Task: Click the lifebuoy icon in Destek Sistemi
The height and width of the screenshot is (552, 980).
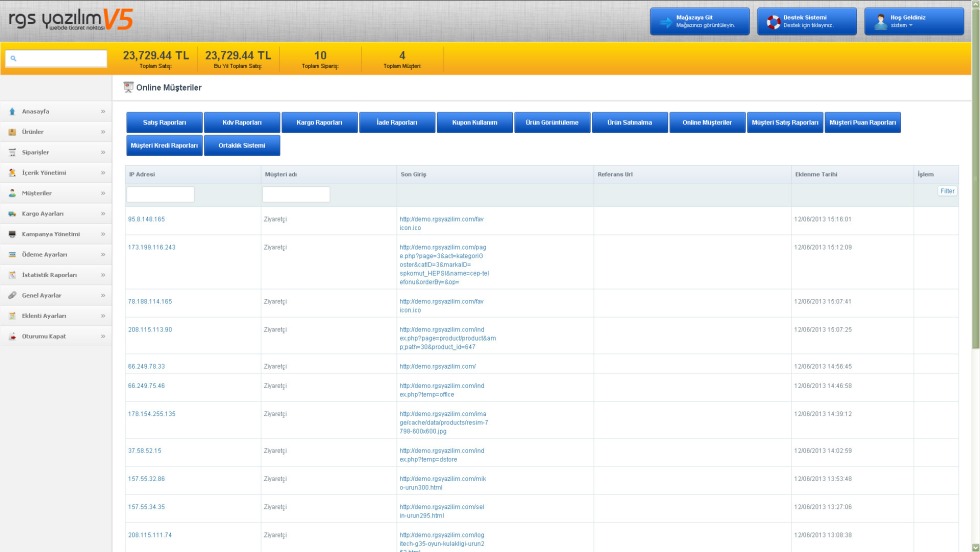Action: [x=771, y=22]
